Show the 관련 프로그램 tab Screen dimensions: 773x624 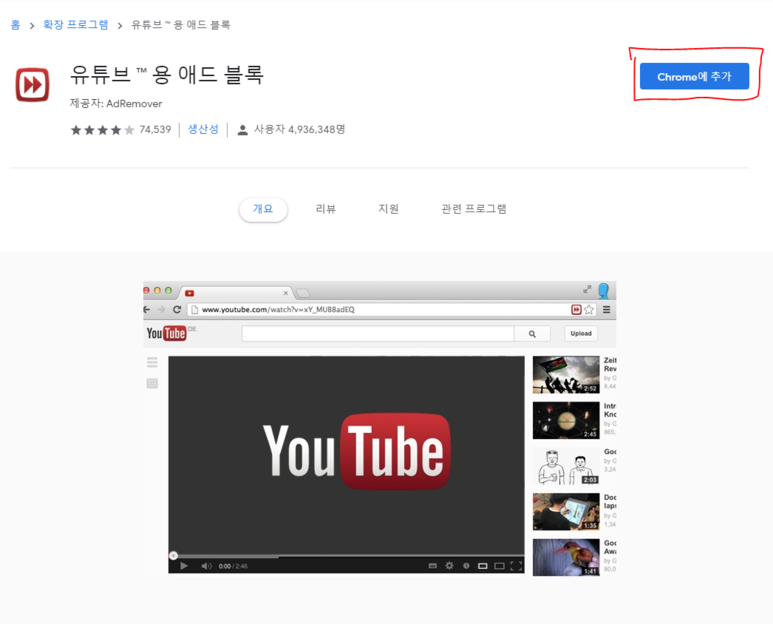pos(473,209)
